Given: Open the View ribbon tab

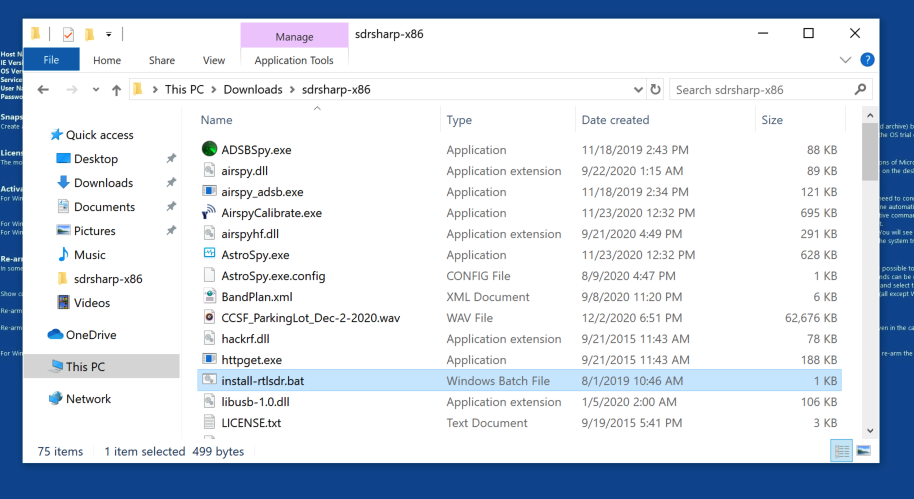Looking at the screenshot, I should [x=214, y=60].
